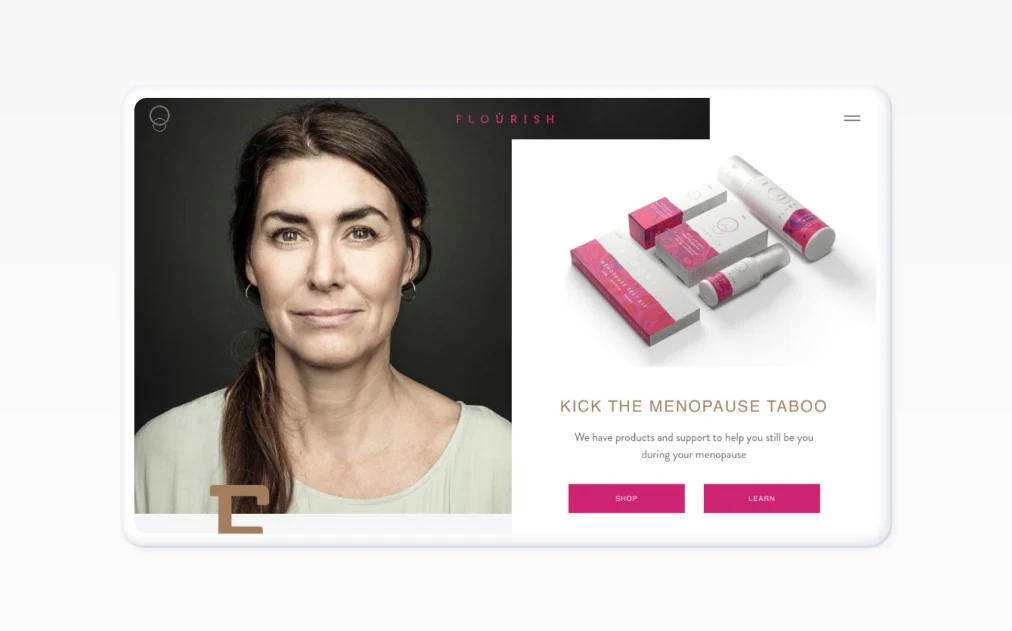Click the products and support description text

[694, 446]
